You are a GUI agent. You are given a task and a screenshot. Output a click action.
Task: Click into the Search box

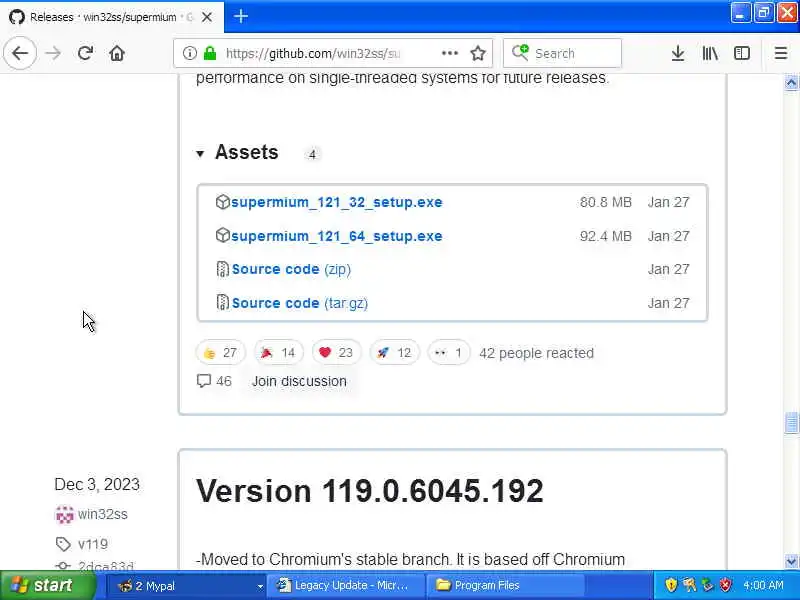pyautogui.click(x=562, y=53)
